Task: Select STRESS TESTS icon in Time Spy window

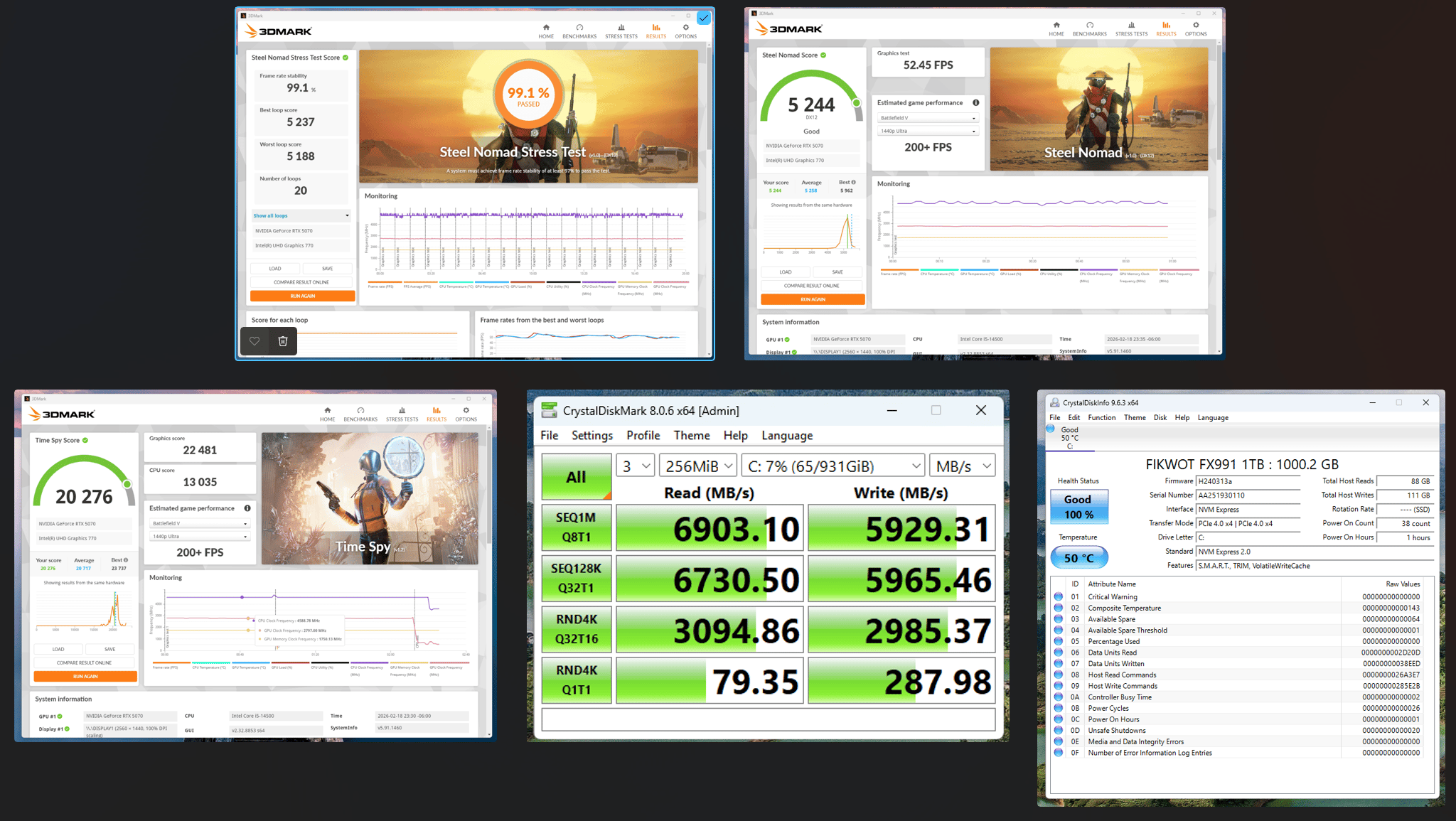Action: (x=402, y=410)
